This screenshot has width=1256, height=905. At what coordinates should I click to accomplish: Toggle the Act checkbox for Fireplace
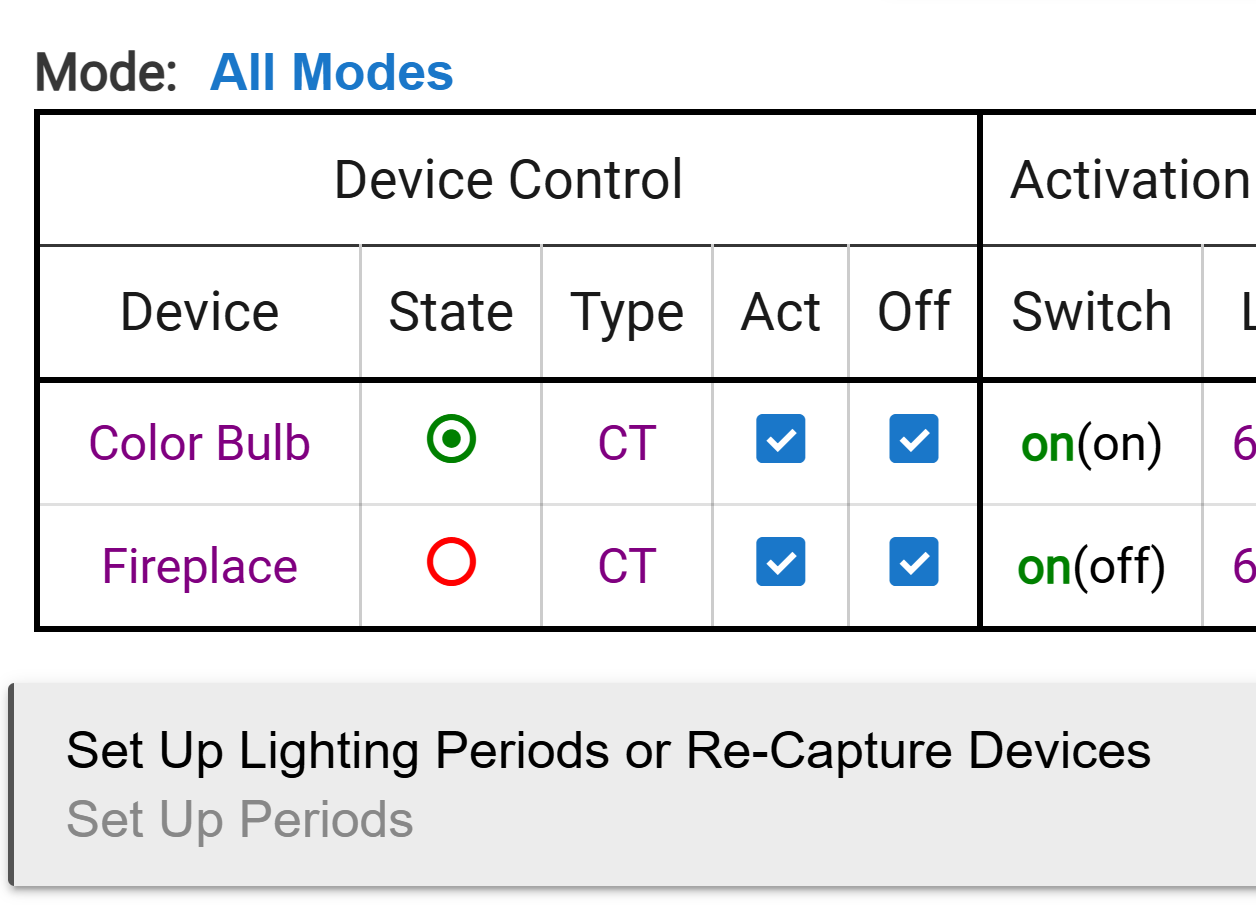[780, 562]
